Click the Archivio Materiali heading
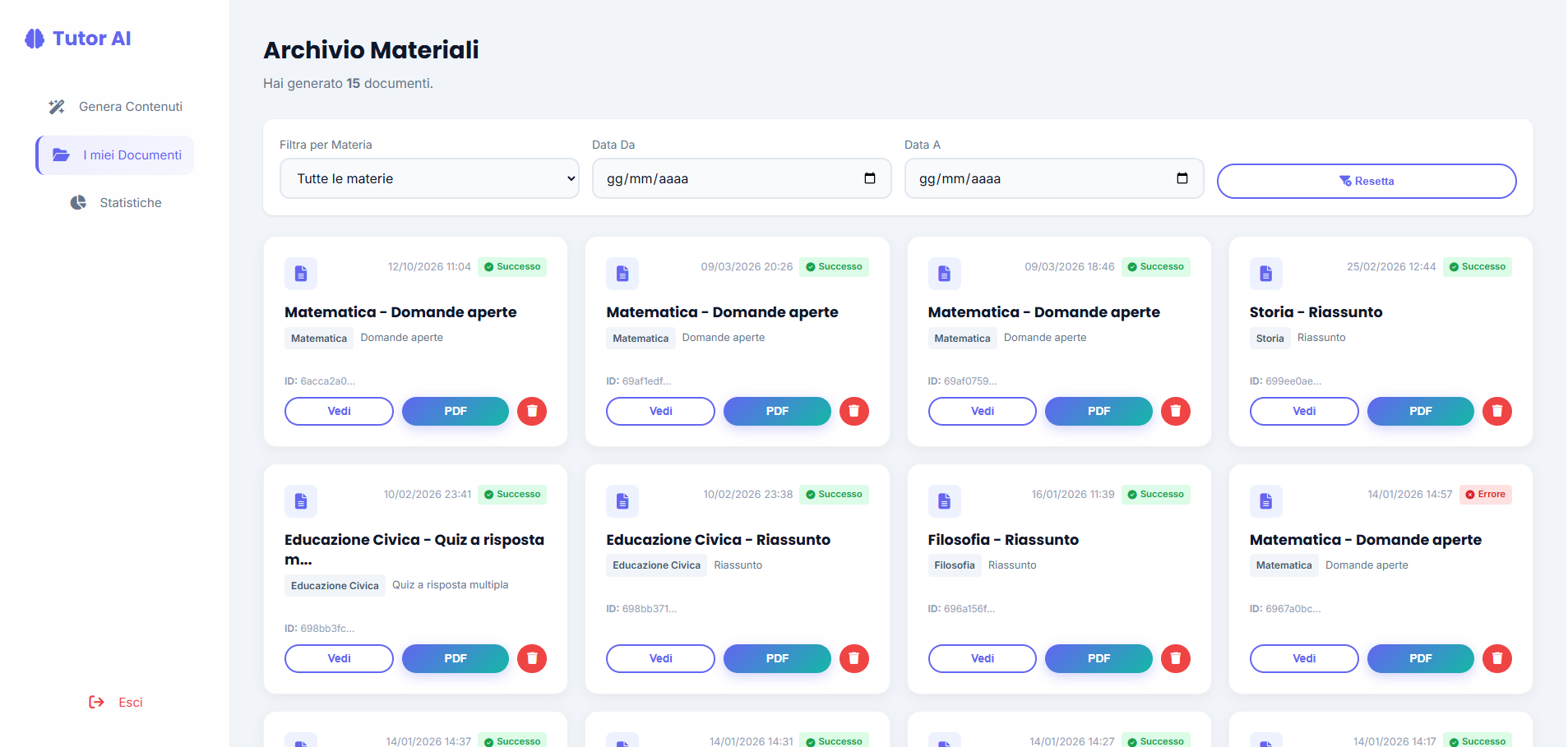Viewport: 1568px width, 747px height. coord(371,50)
